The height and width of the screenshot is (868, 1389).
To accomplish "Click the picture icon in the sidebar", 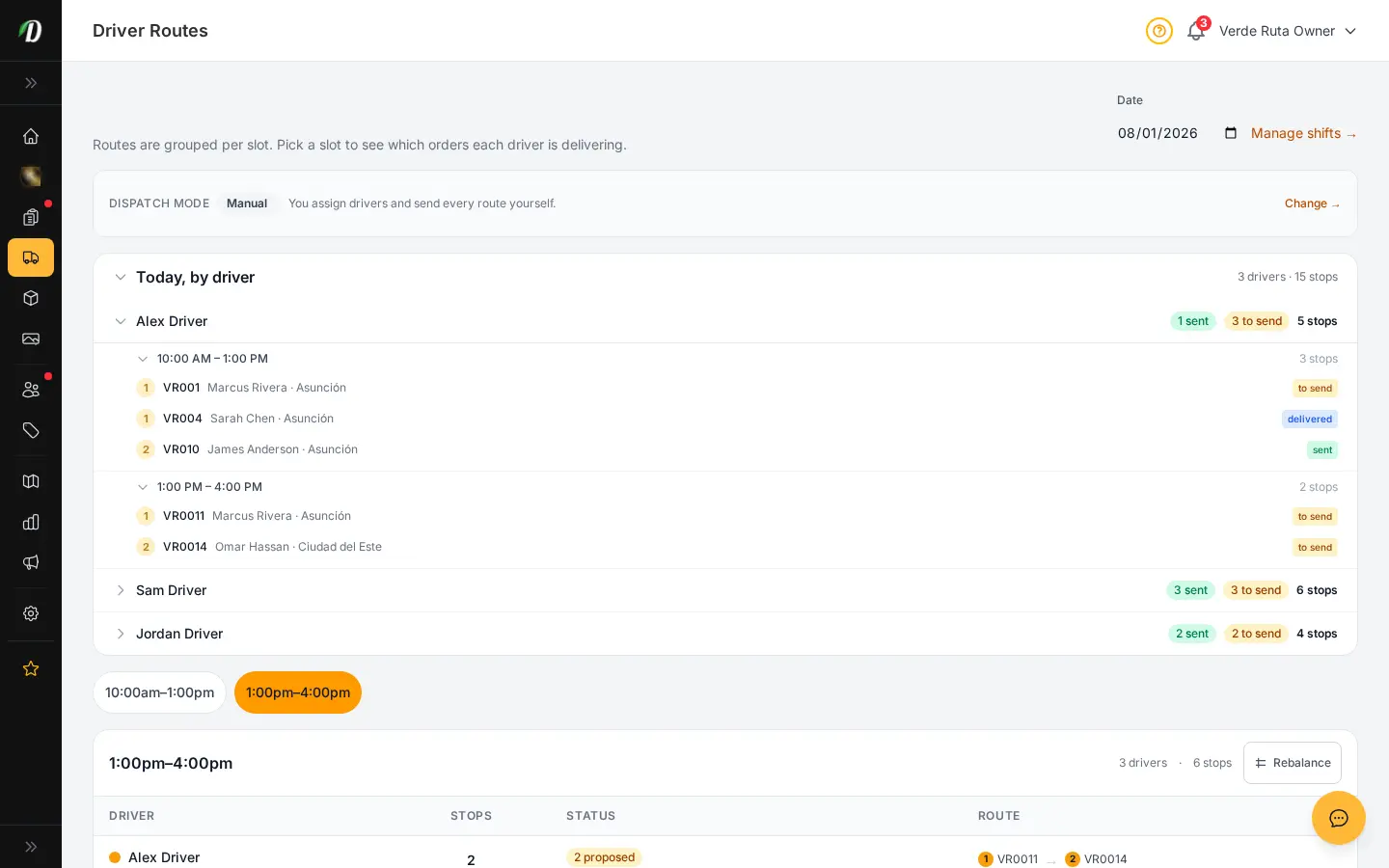I will pyautogui.click(x=31, y=339).
